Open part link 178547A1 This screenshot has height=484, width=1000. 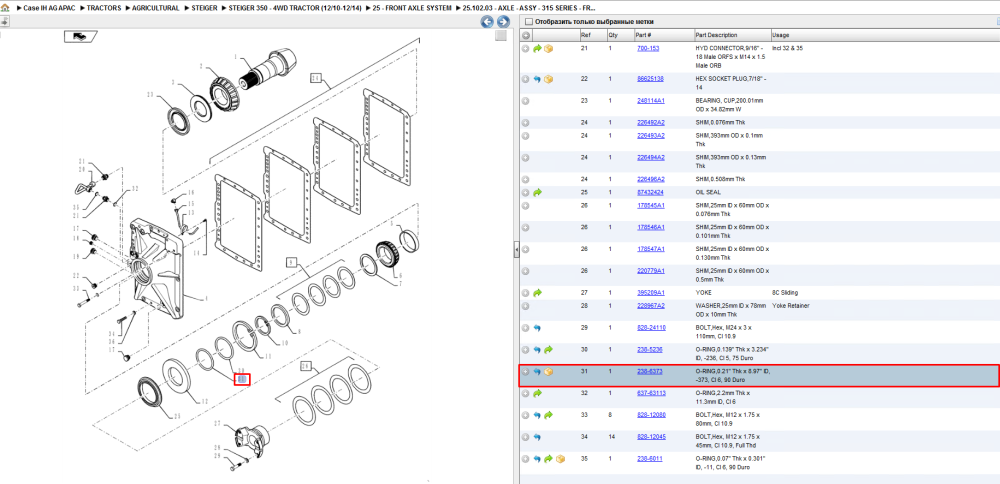point(651,249)
